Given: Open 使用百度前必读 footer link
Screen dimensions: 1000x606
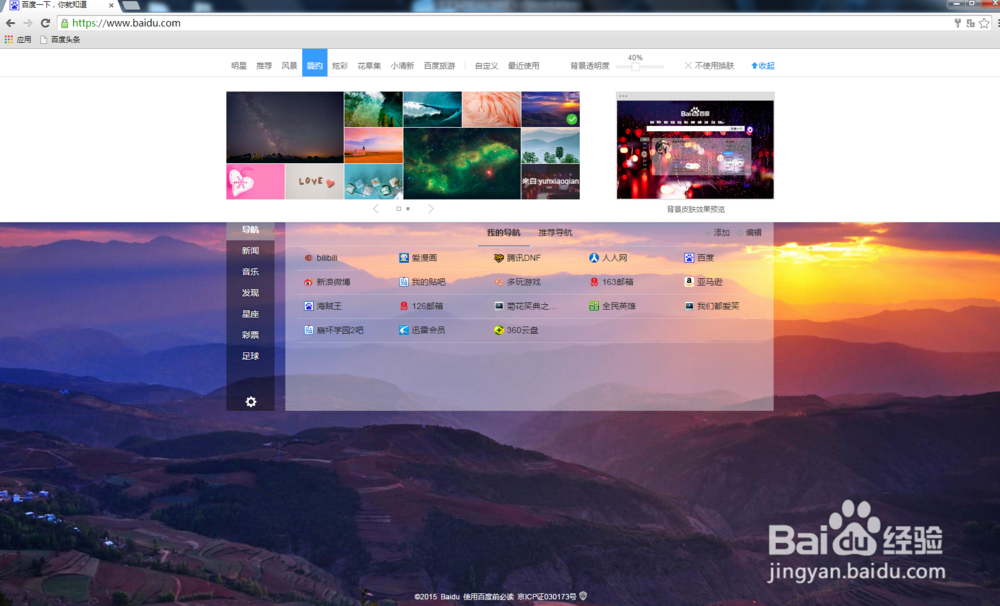Looking at the screenshot, I should click(x=488, y=596).
